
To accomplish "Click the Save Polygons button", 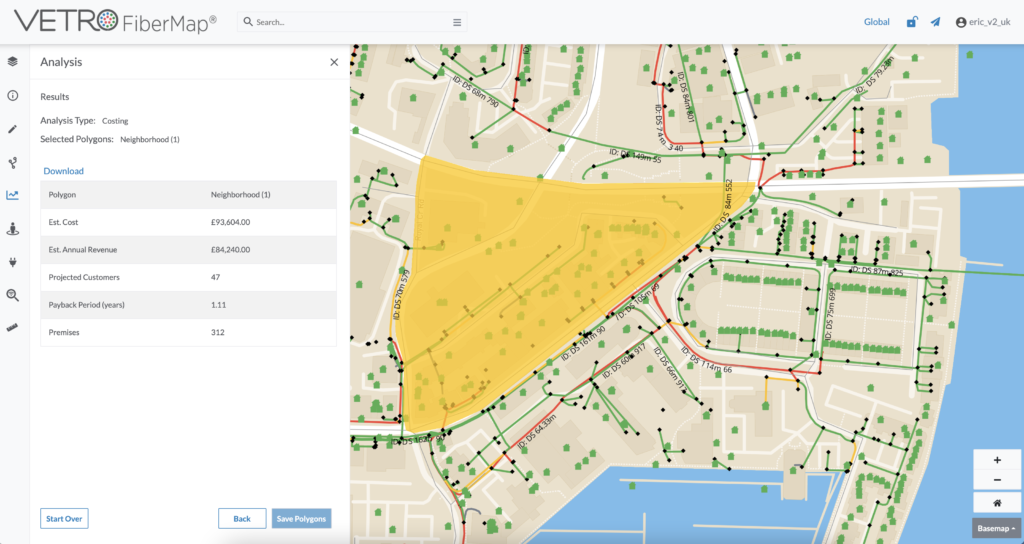I will pos(301,519).
